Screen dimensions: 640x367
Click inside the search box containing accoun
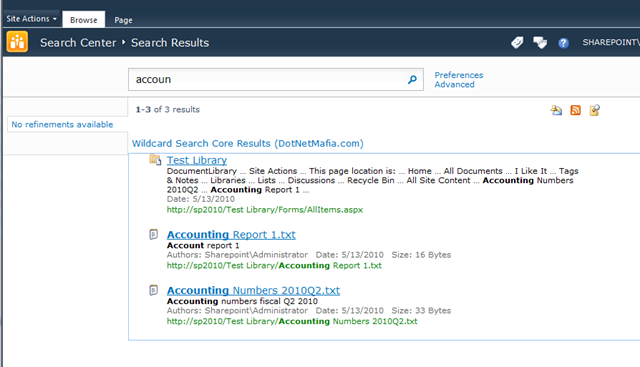pyautogui.click(x=268, y=79)
